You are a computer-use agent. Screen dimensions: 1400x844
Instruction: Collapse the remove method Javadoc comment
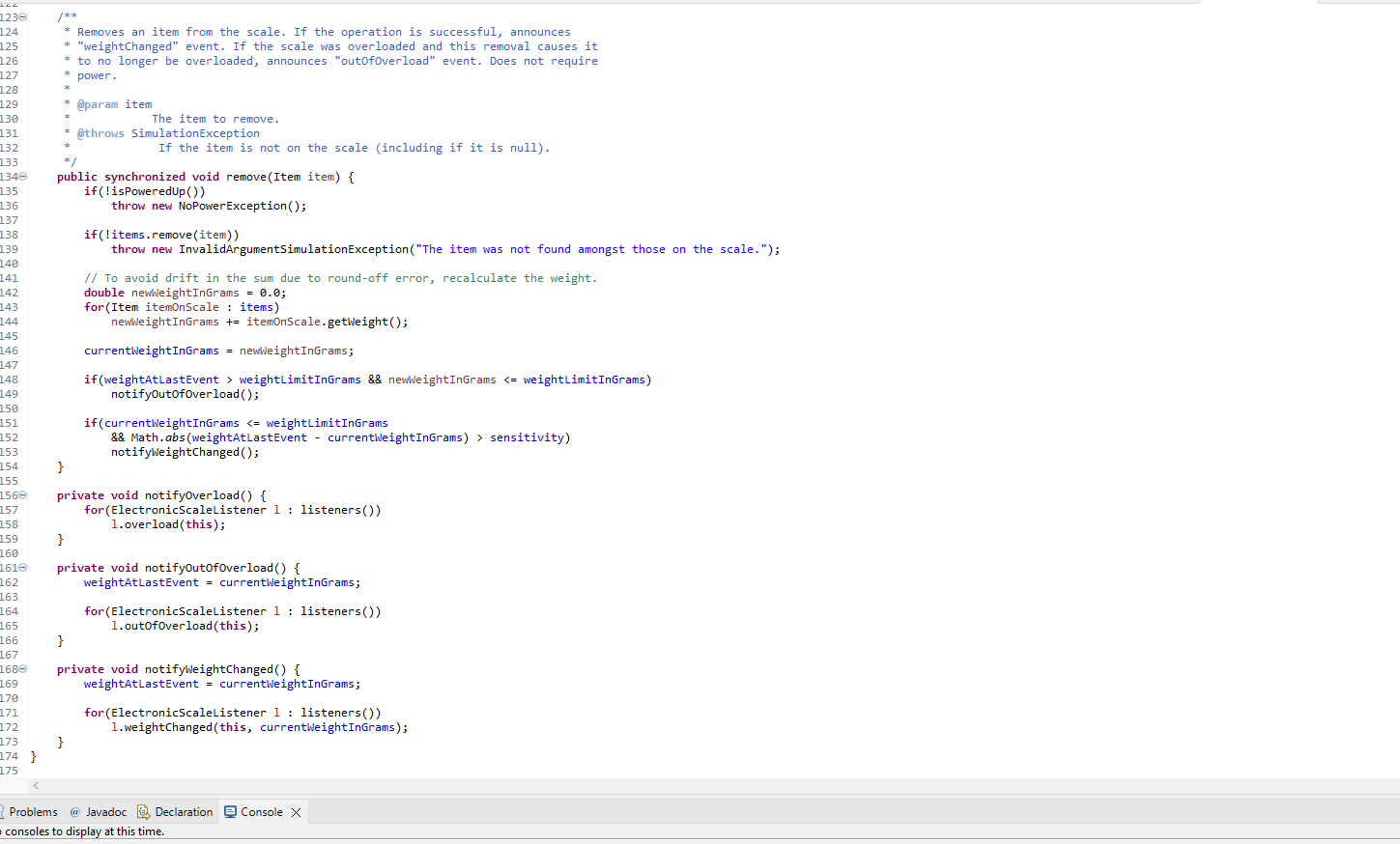tap(22, 16)
